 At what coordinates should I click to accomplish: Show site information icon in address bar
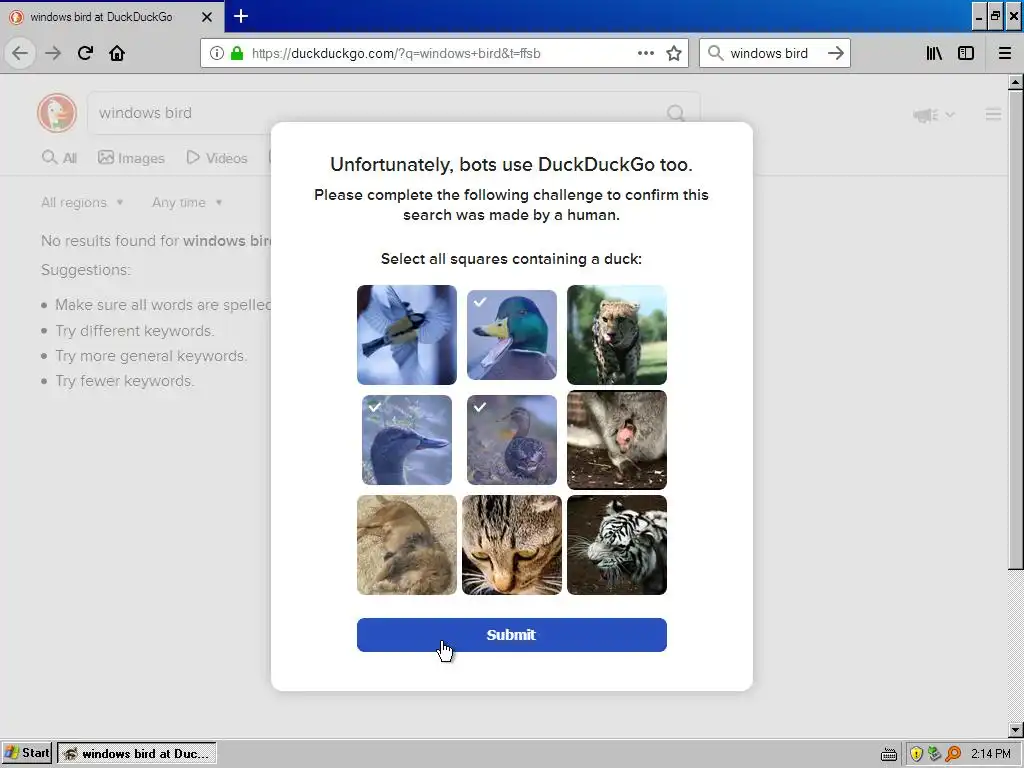pos(217,54)
